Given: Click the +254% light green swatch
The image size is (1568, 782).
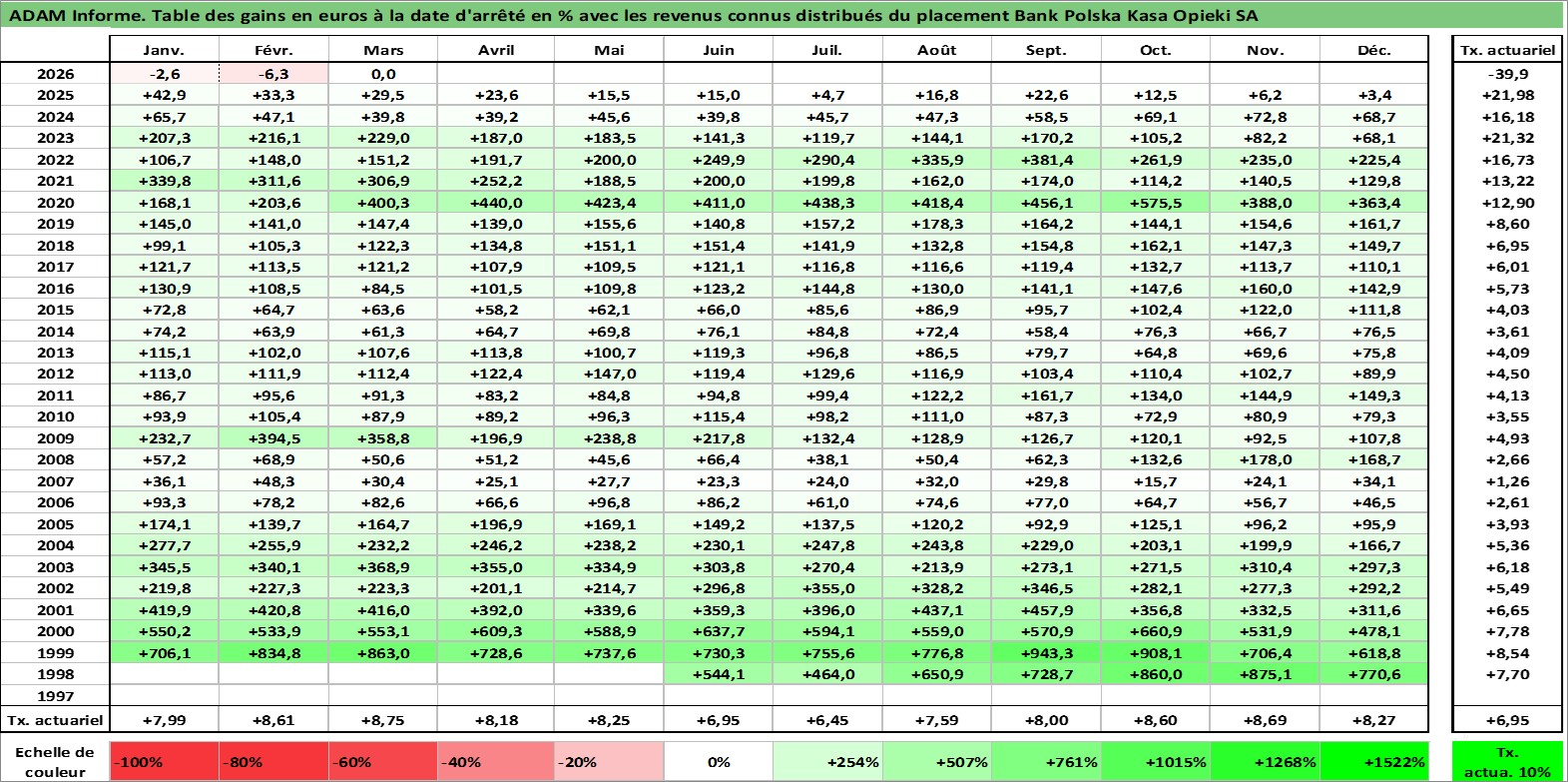Looking at the screenshot, I should (x=827, y=761).
